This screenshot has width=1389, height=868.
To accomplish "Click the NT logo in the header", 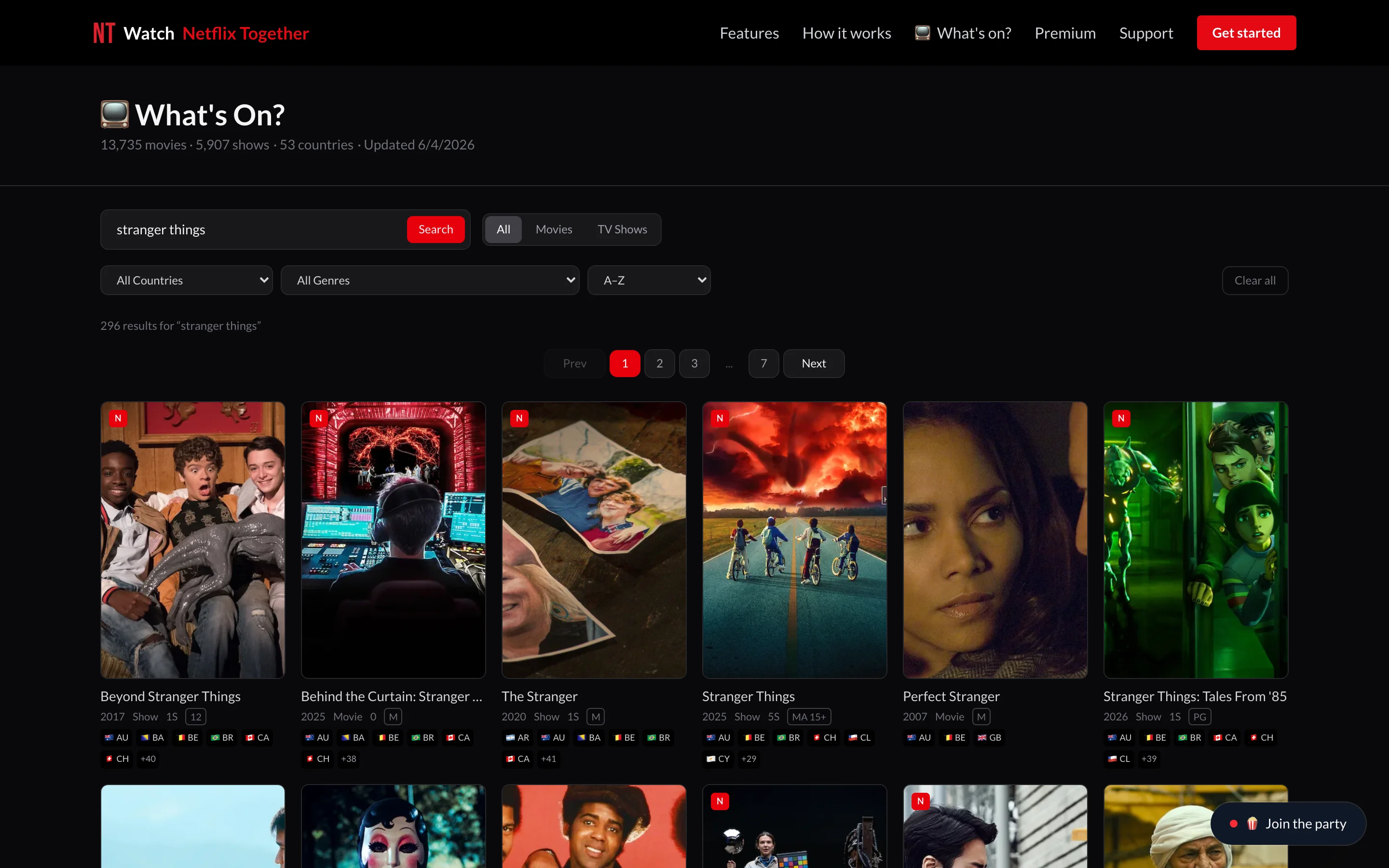I will 104,33.
